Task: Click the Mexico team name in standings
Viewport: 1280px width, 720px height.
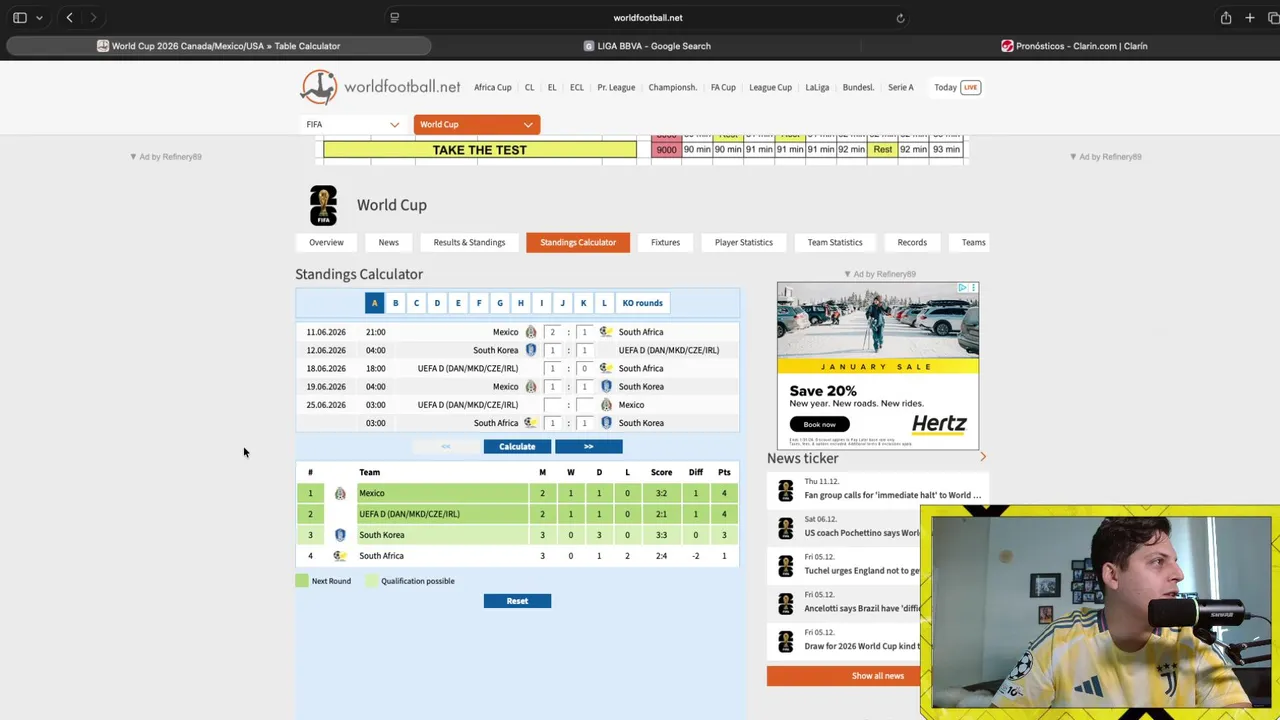Action: point(372,493)
